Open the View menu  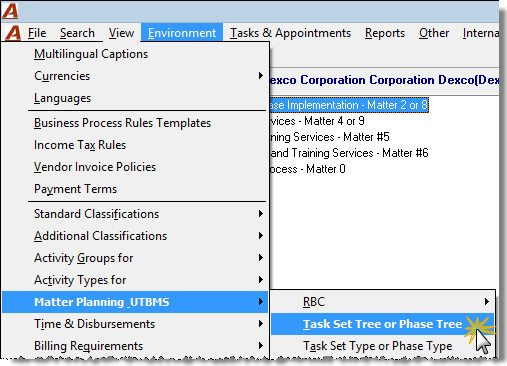(x=121, y=33)
